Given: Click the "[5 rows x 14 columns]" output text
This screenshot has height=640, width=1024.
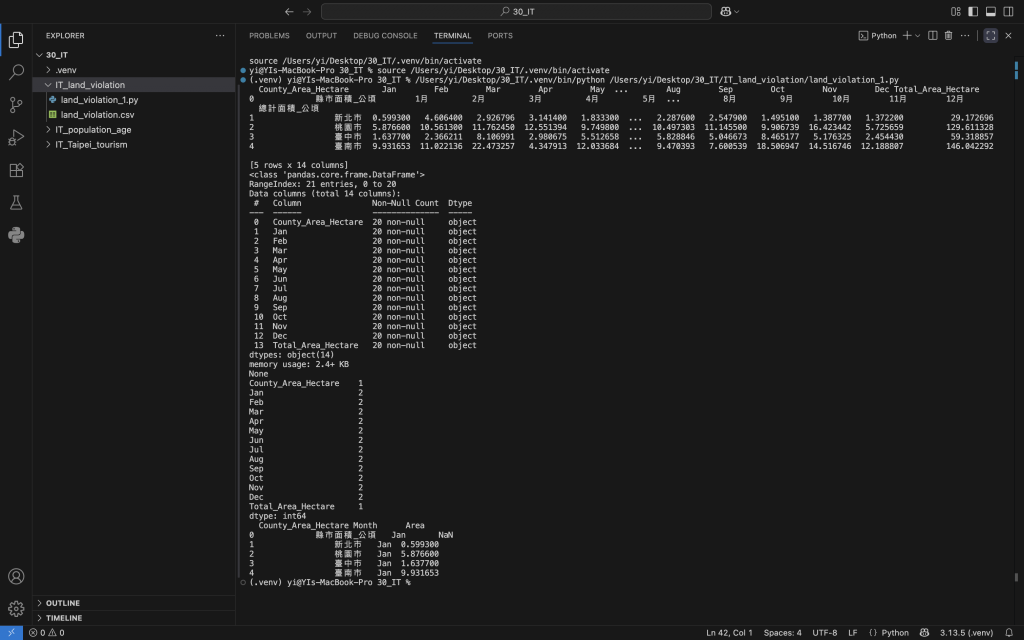Looking at the screenshot, I should [298, 165].
